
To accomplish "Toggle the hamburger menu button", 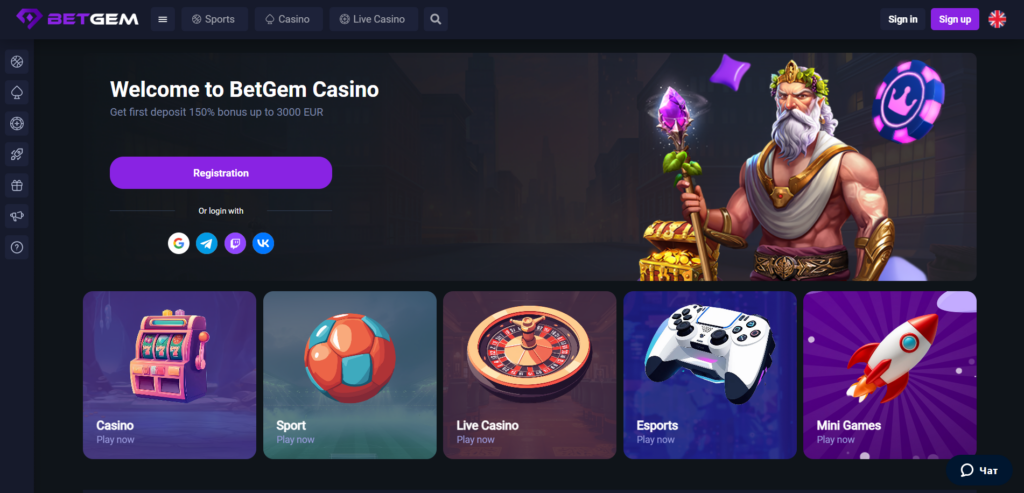I will click(x=163, y=19).
